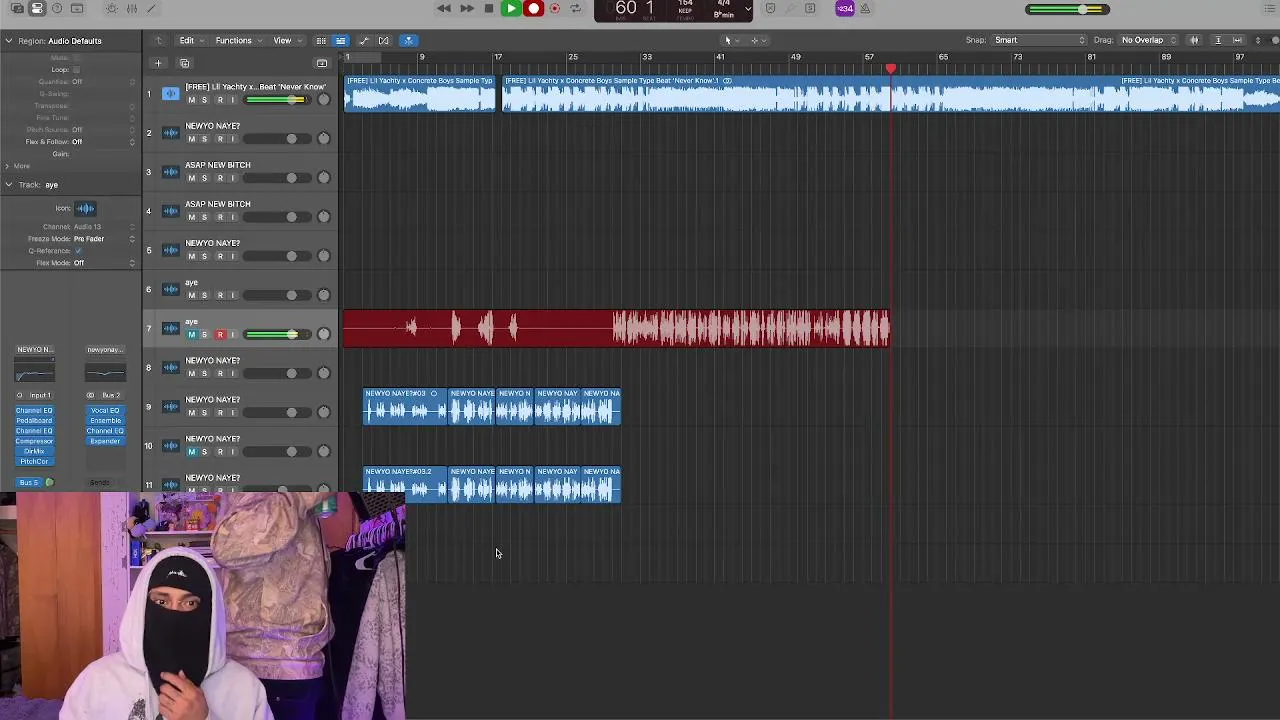This screenshot has height=720, width=1280.
Task: Click the Pedalboard plugin slot
Action: [x=34, y=421]
